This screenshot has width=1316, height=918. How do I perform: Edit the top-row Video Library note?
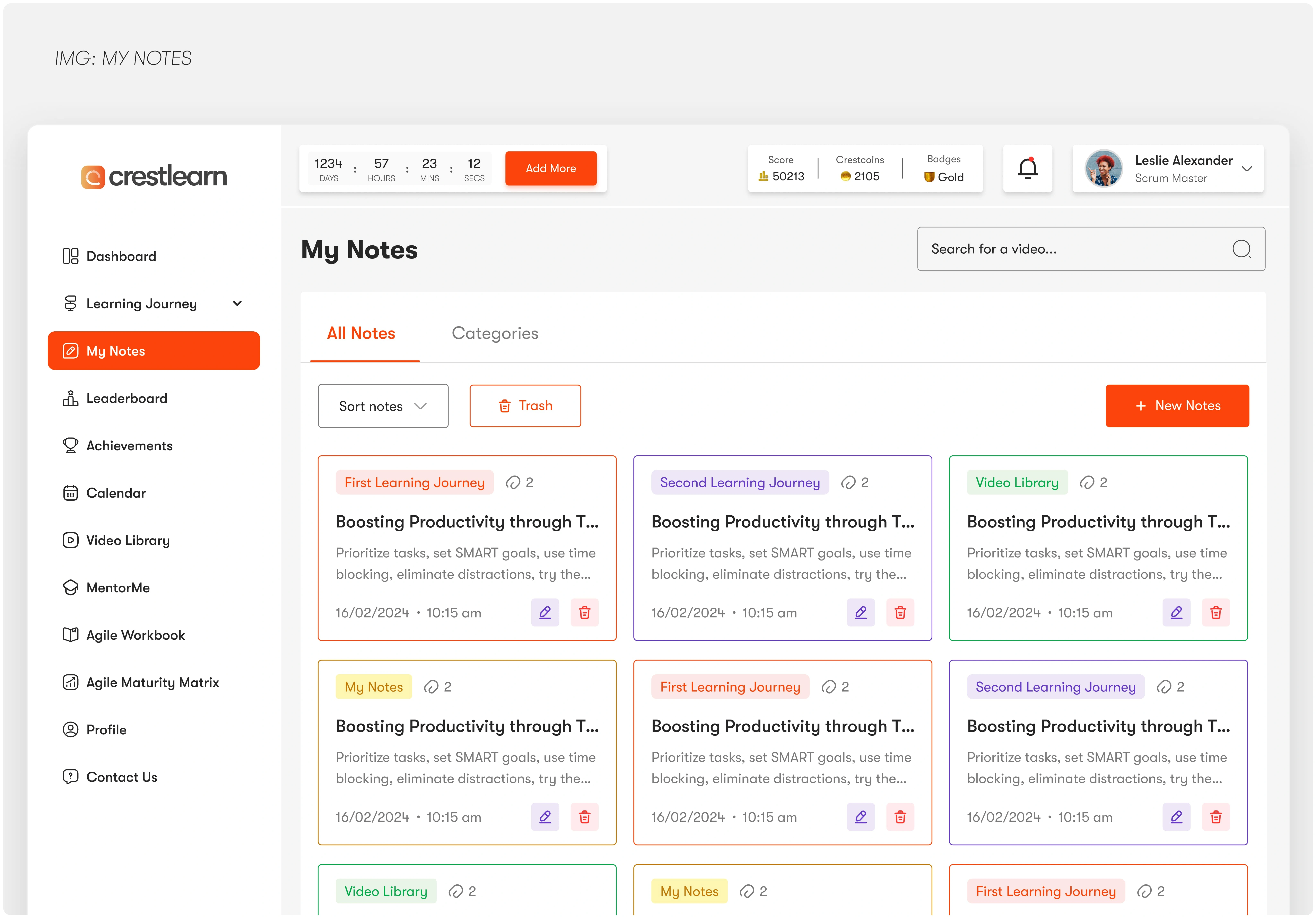coord(1177,613)
